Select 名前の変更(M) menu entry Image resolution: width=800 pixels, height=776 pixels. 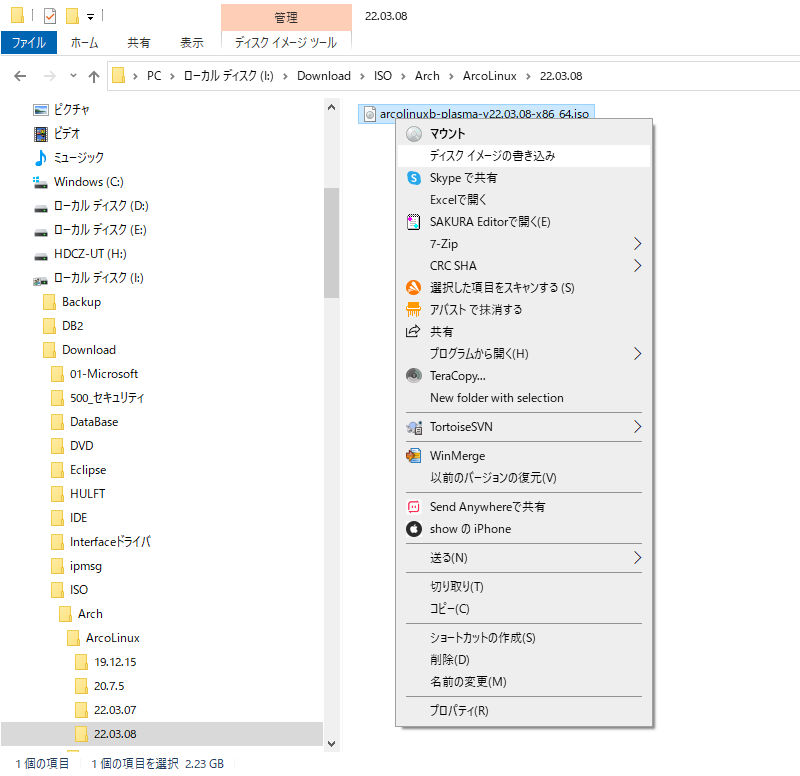pos(523,682)
